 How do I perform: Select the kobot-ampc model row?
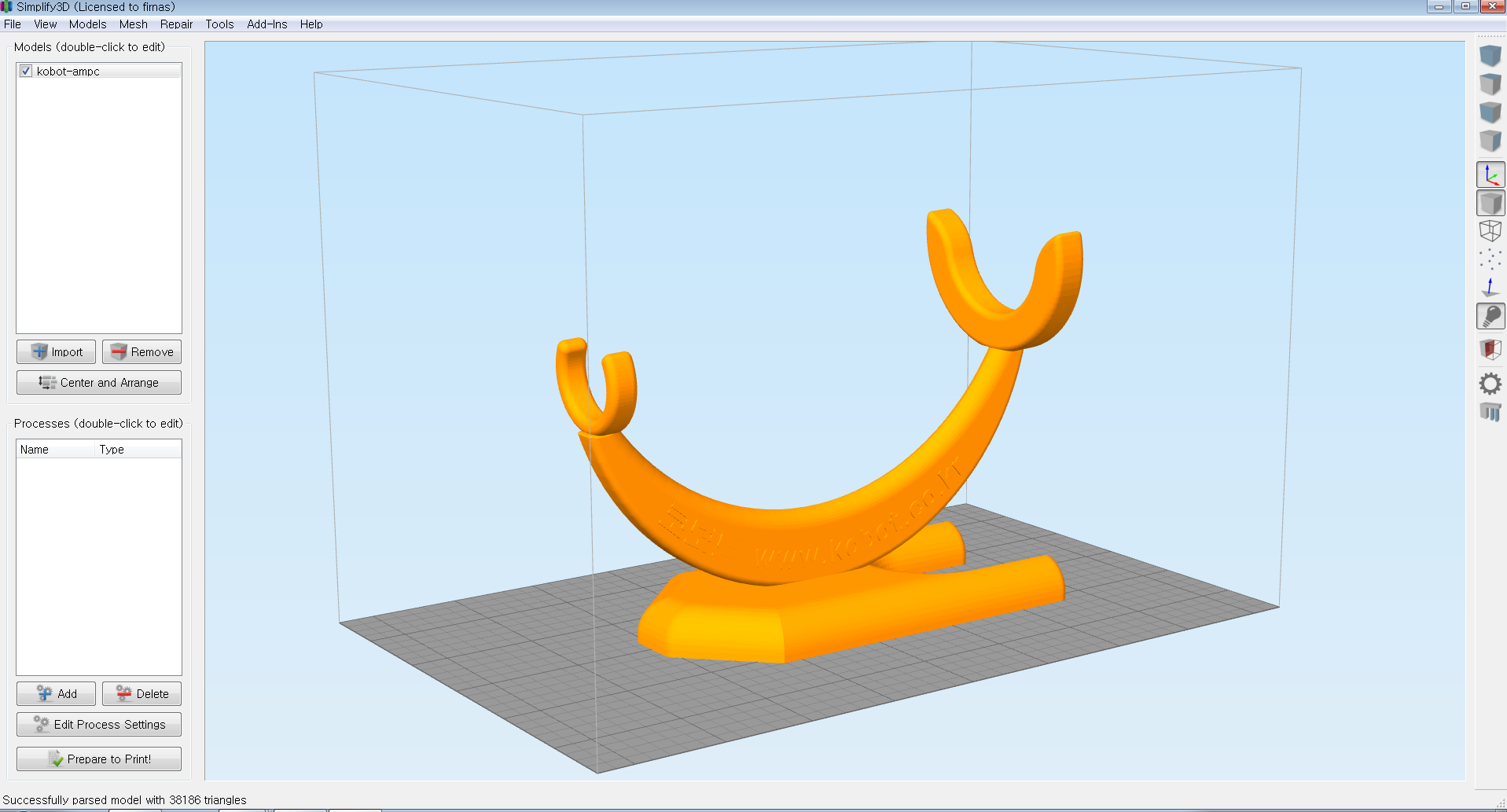click(99, 71)
